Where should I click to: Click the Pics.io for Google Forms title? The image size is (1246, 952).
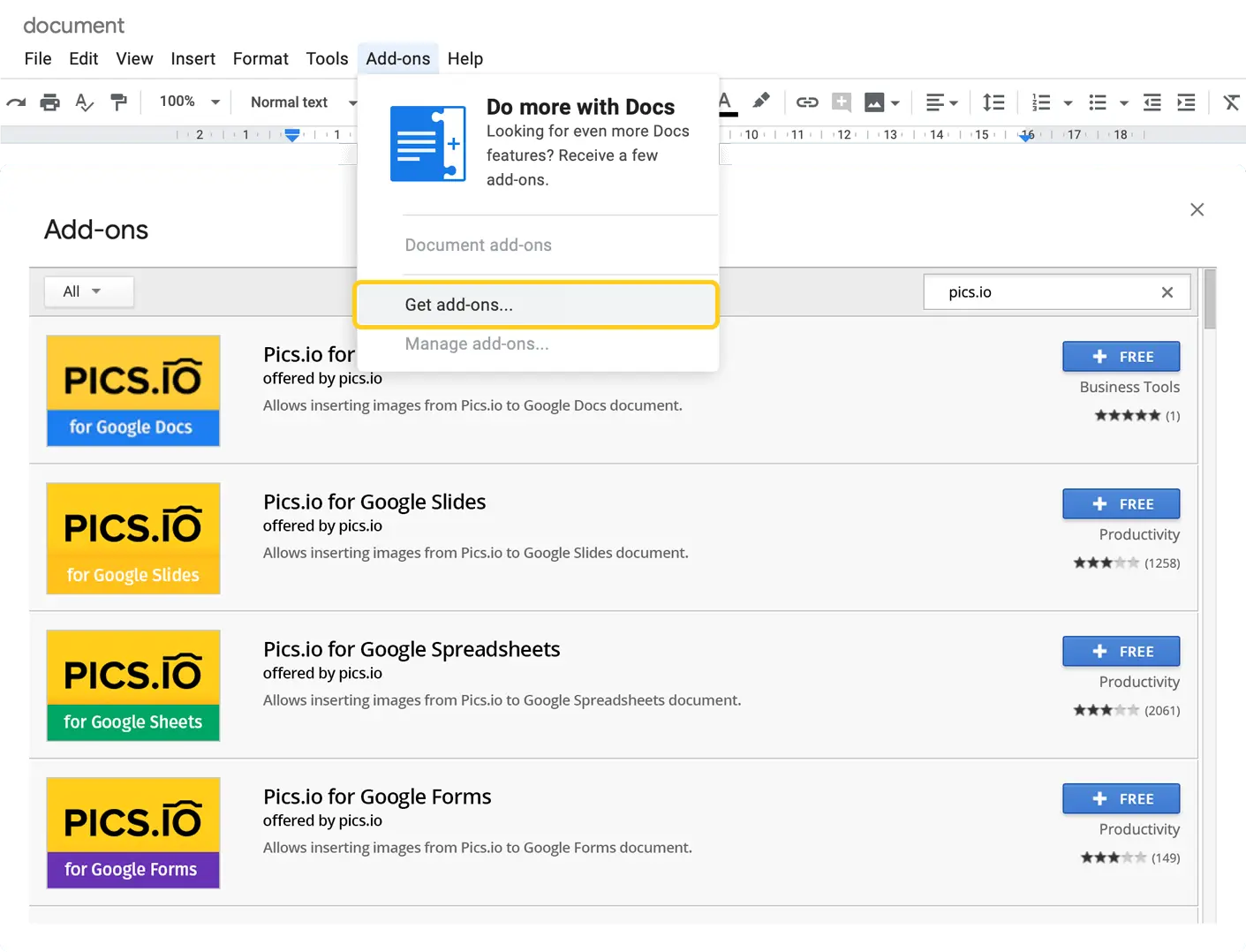coord(377,797)
